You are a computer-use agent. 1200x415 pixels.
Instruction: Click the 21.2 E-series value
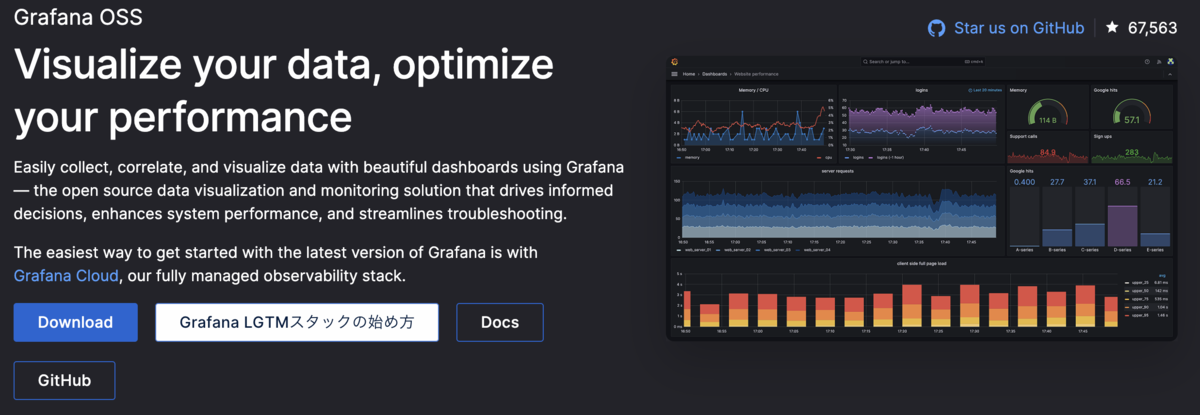(1155, 182)
